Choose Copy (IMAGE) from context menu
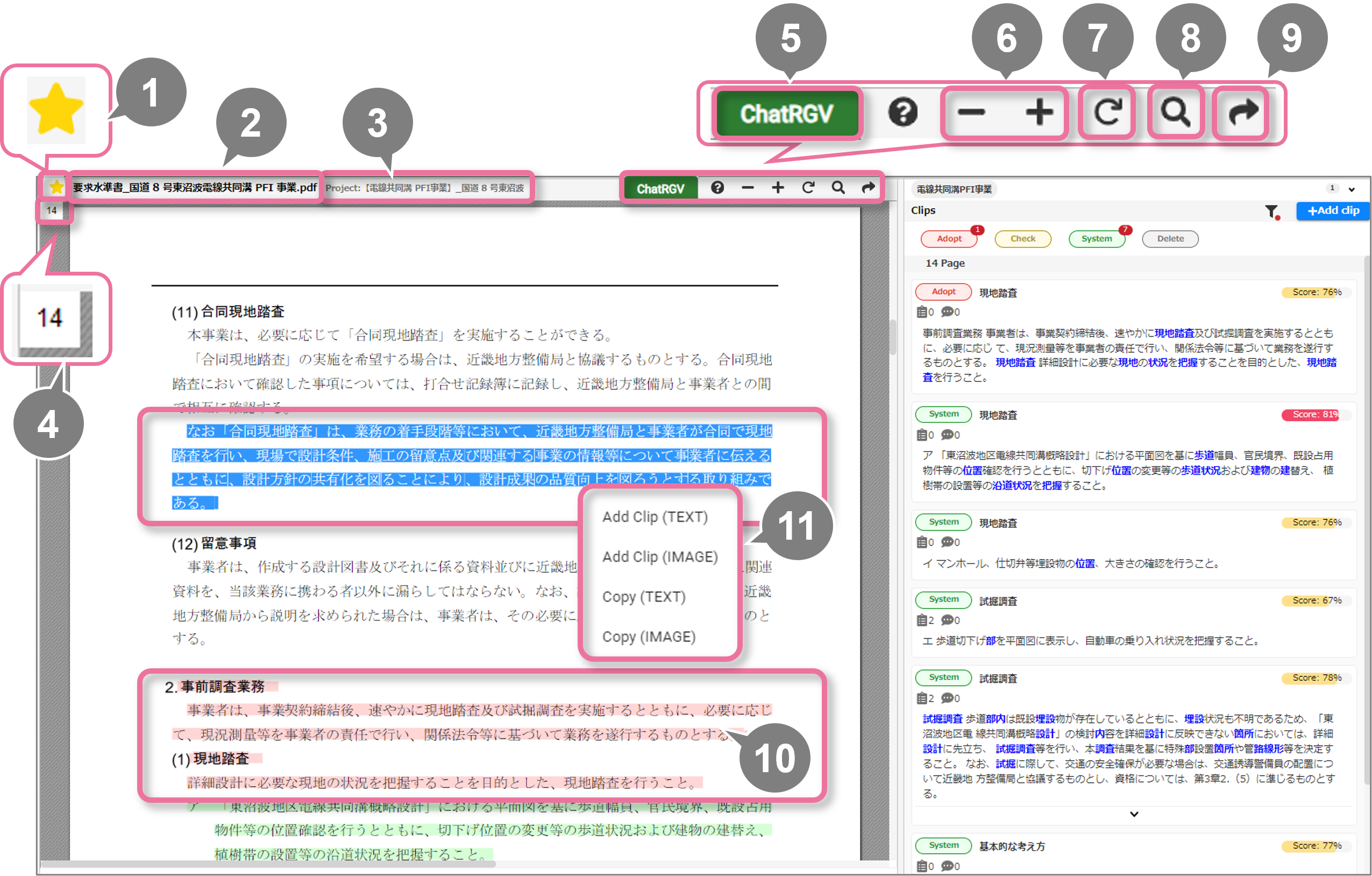This screenshot has height=876, width=1372. tap(649, 637)
